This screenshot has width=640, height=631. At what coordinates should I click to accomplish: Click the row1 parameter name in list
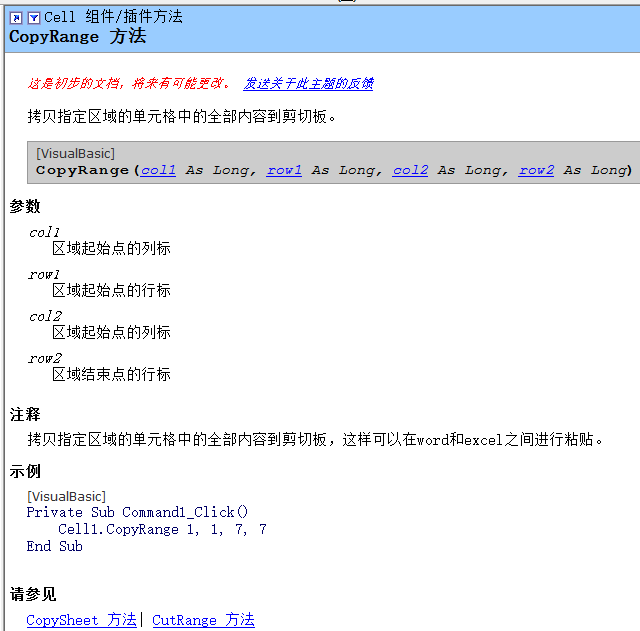click(x=44, y=274)
